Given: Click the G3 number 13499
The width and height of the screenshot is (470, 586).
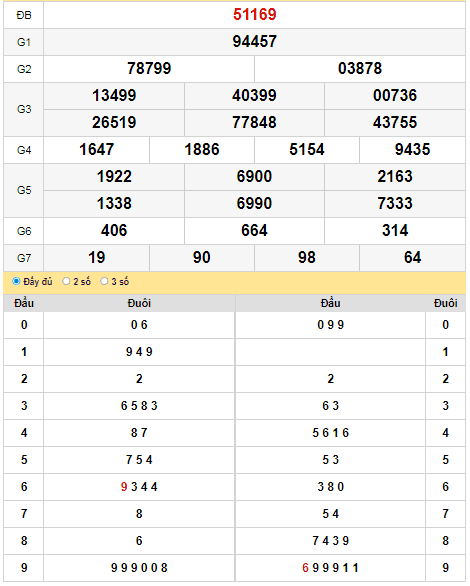Looking at the screenshot, I should point(114,95).
